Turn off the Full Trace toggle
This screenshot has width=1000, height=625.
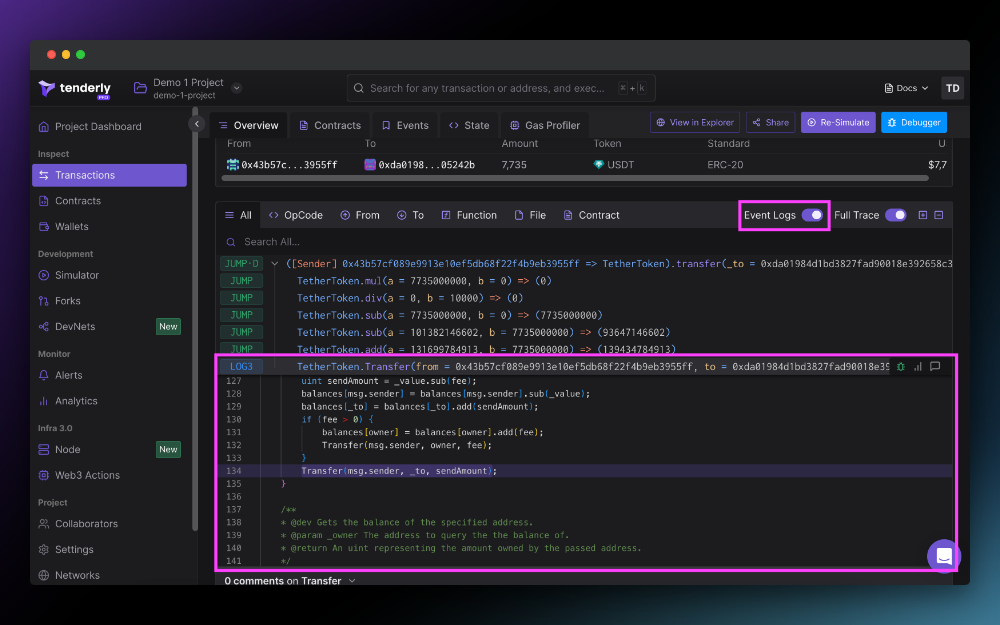pos(897,215)
